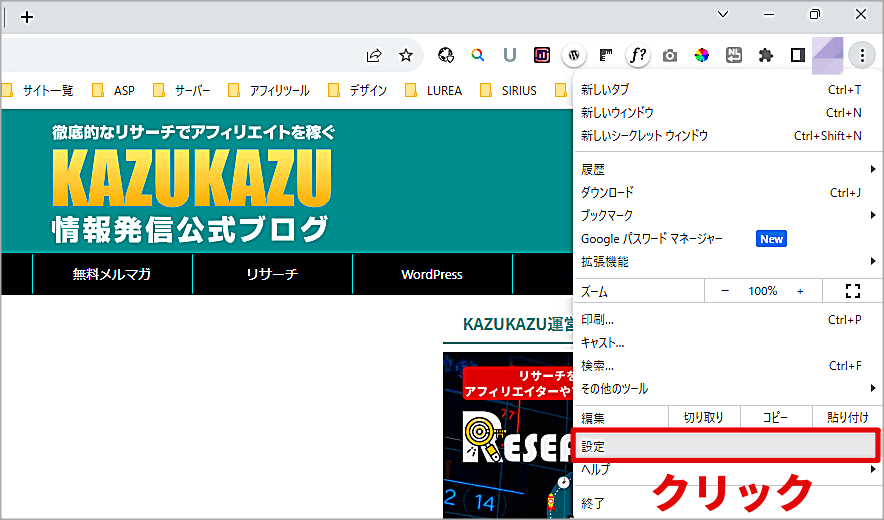This screenshot has width=884, height=520.
Task: Expand the 履歴 submenu
Action: point(728,169)
